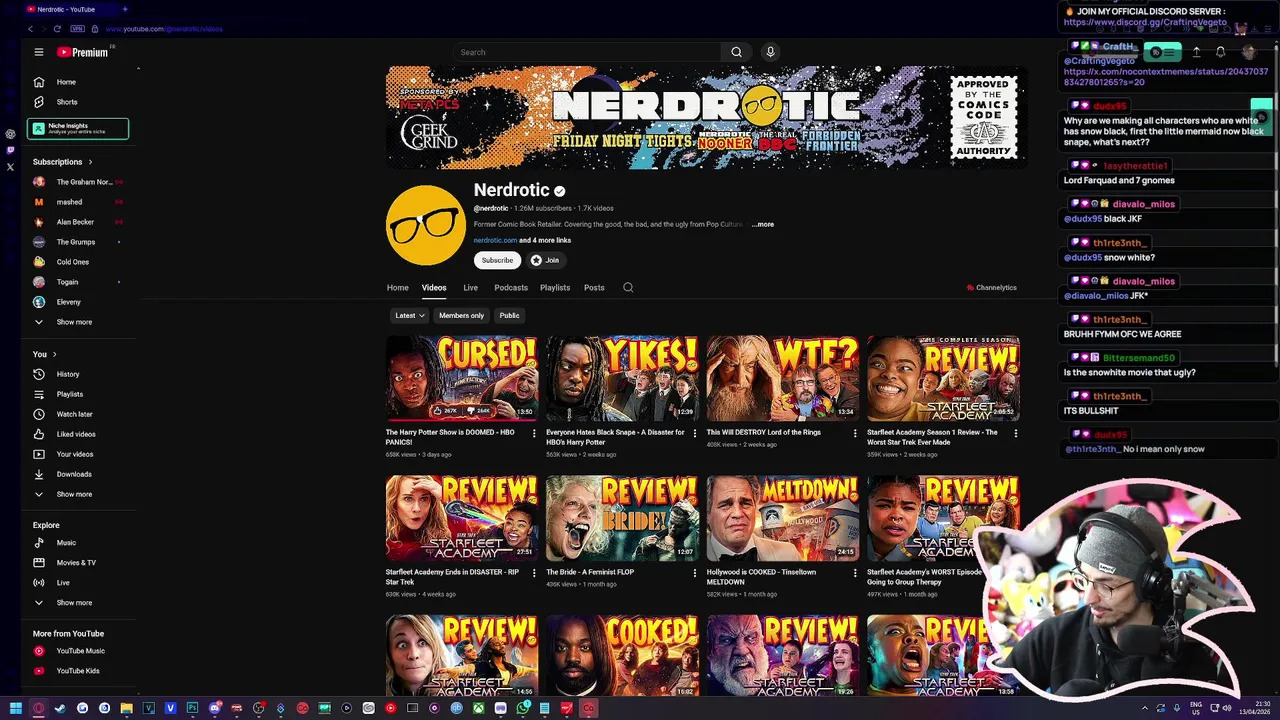Open options menu for The Bride video
The image size is (1280, 720).
point(694,574)
